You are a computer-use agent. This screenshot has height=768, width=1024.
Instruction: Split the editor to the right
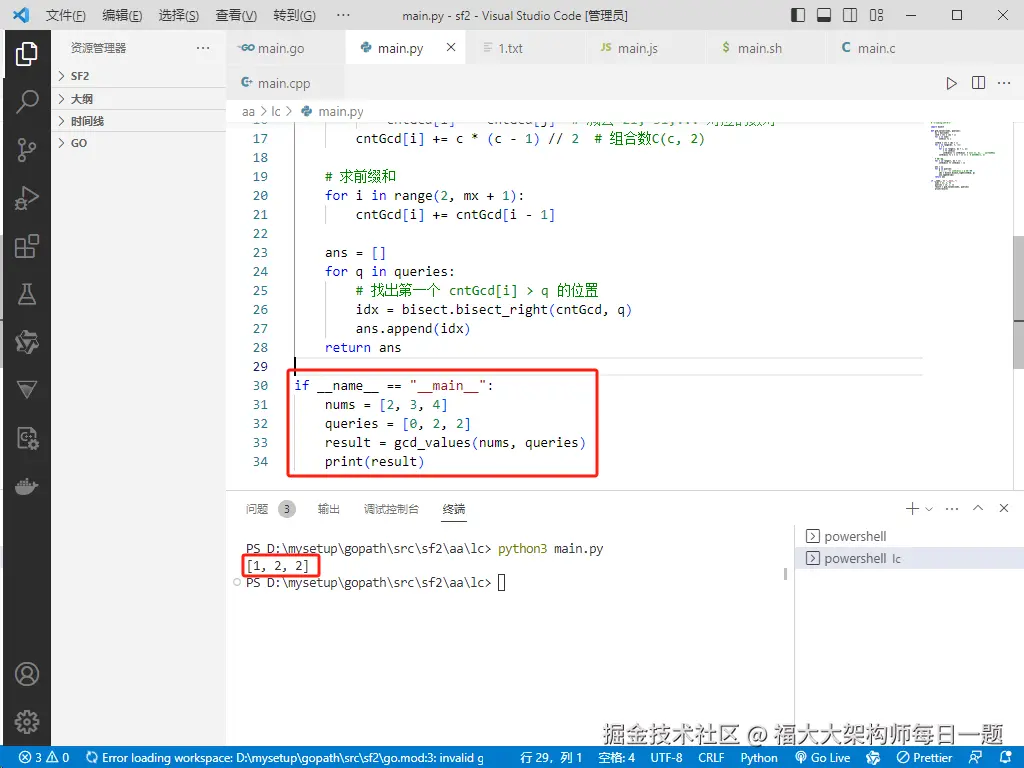(x=978, y=83)
